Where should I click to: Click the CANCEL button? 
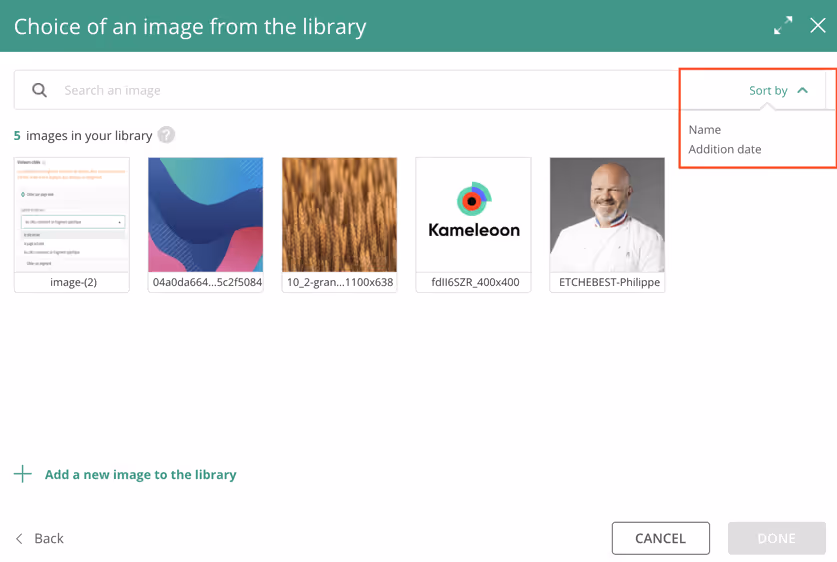[x=660, y=538]
